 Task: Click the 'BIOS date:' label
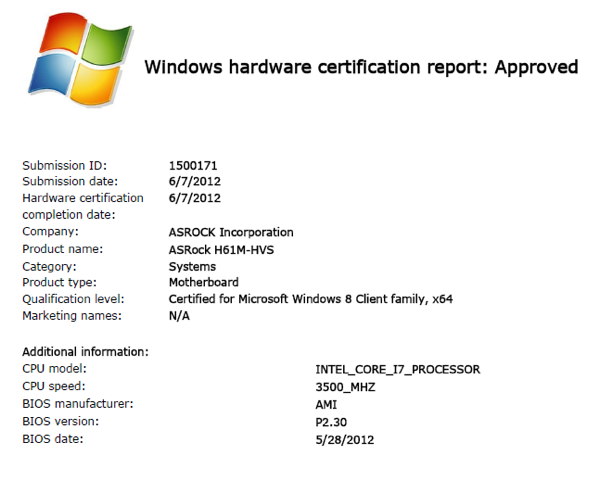point(52,439)
